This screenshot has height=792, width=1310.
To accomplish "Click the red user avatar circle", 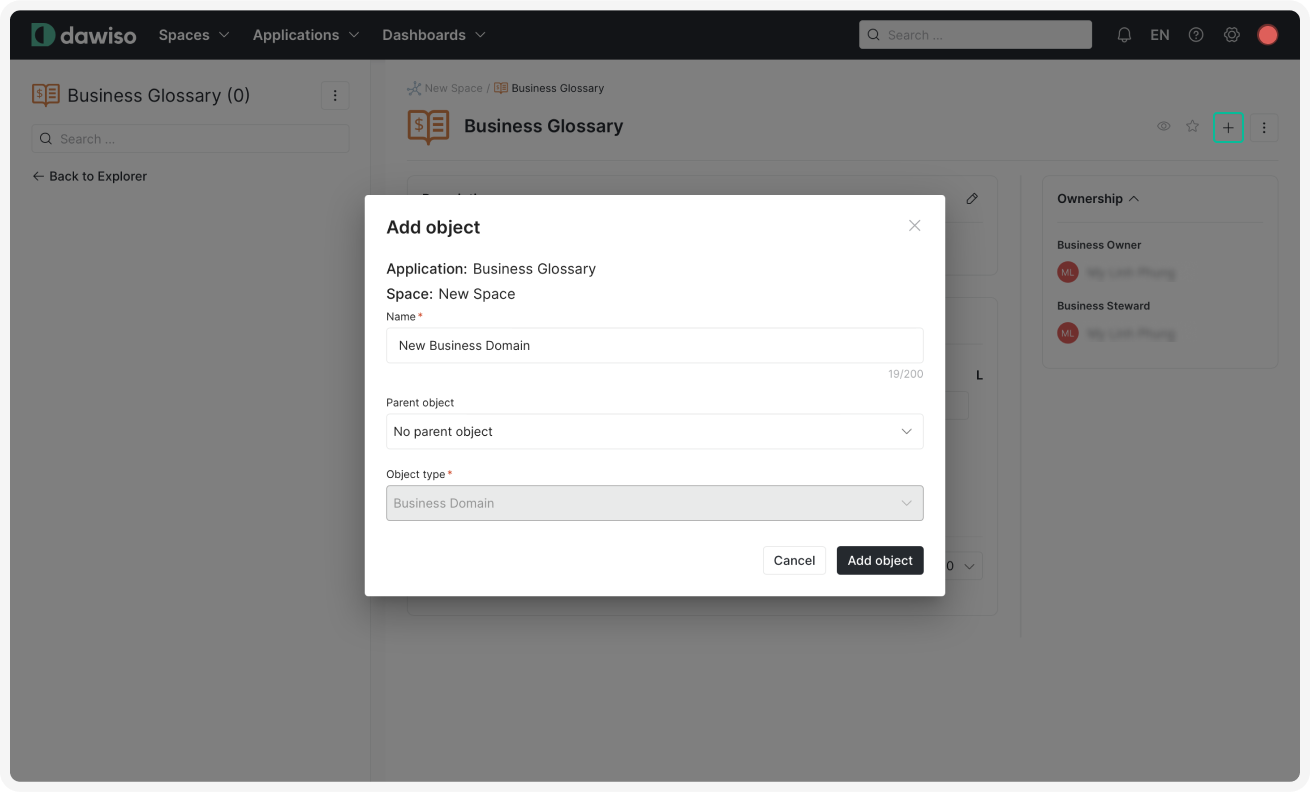I will point(1266,34).
